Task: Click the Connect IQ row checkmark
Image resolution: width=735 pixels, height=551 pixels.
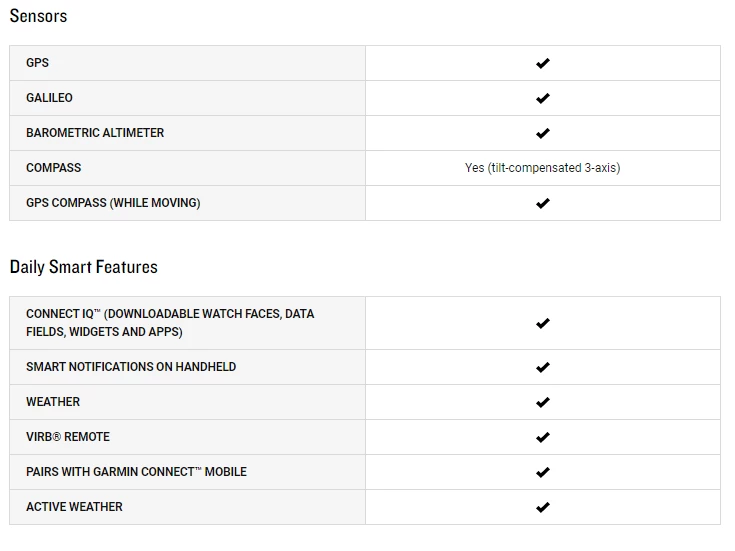Action: pos(543,323)
